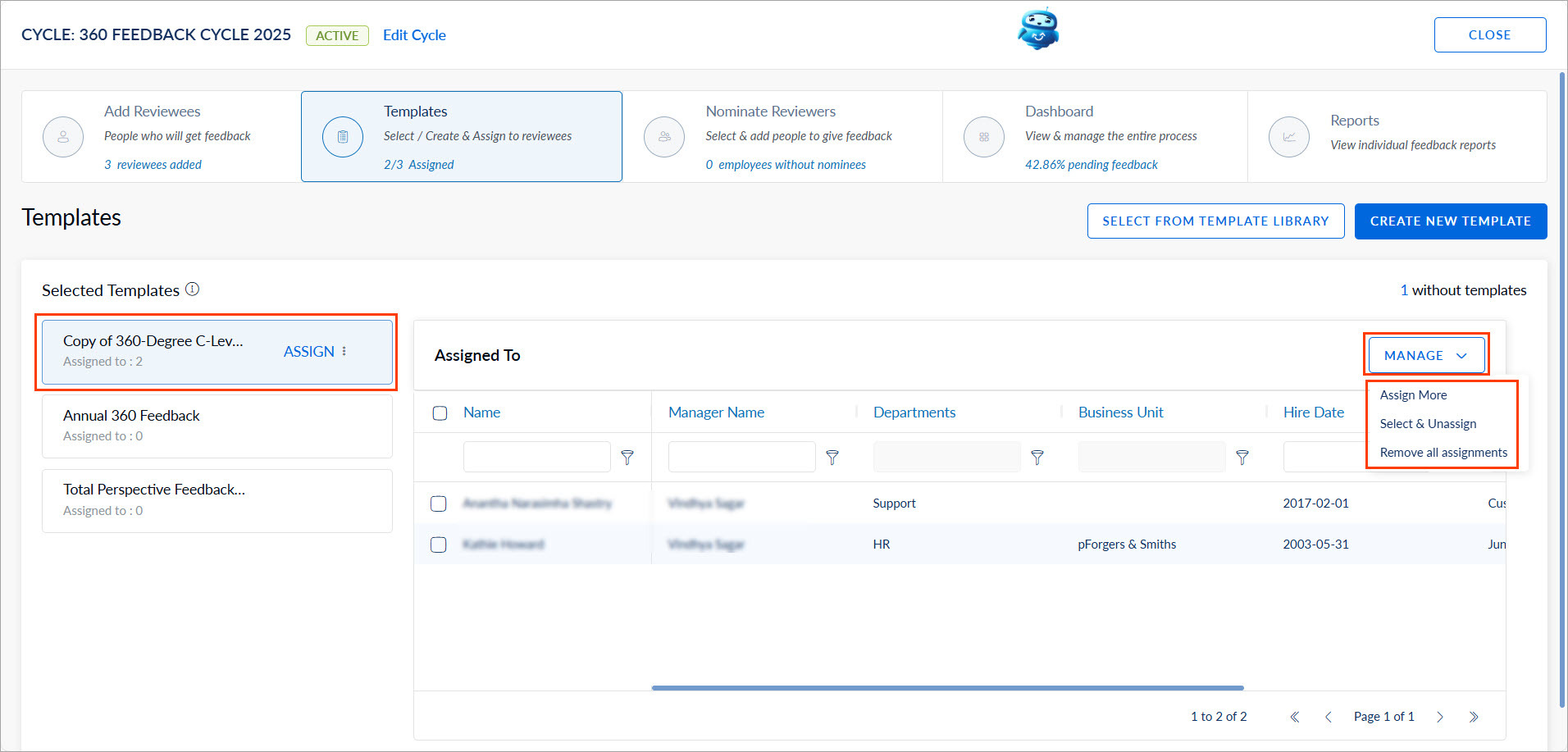This screenshot has width=1568, height=752.
Task: Go to the first page arrow
Action: pos(1295,717)
